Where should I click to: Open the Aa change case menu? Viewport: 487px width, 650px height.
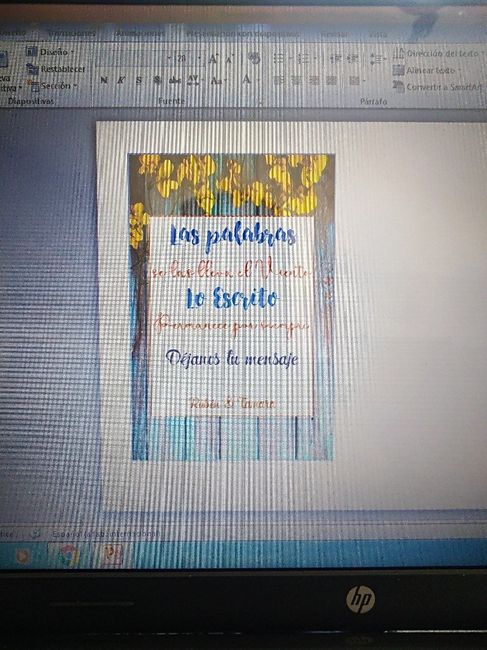click(218, 80)
